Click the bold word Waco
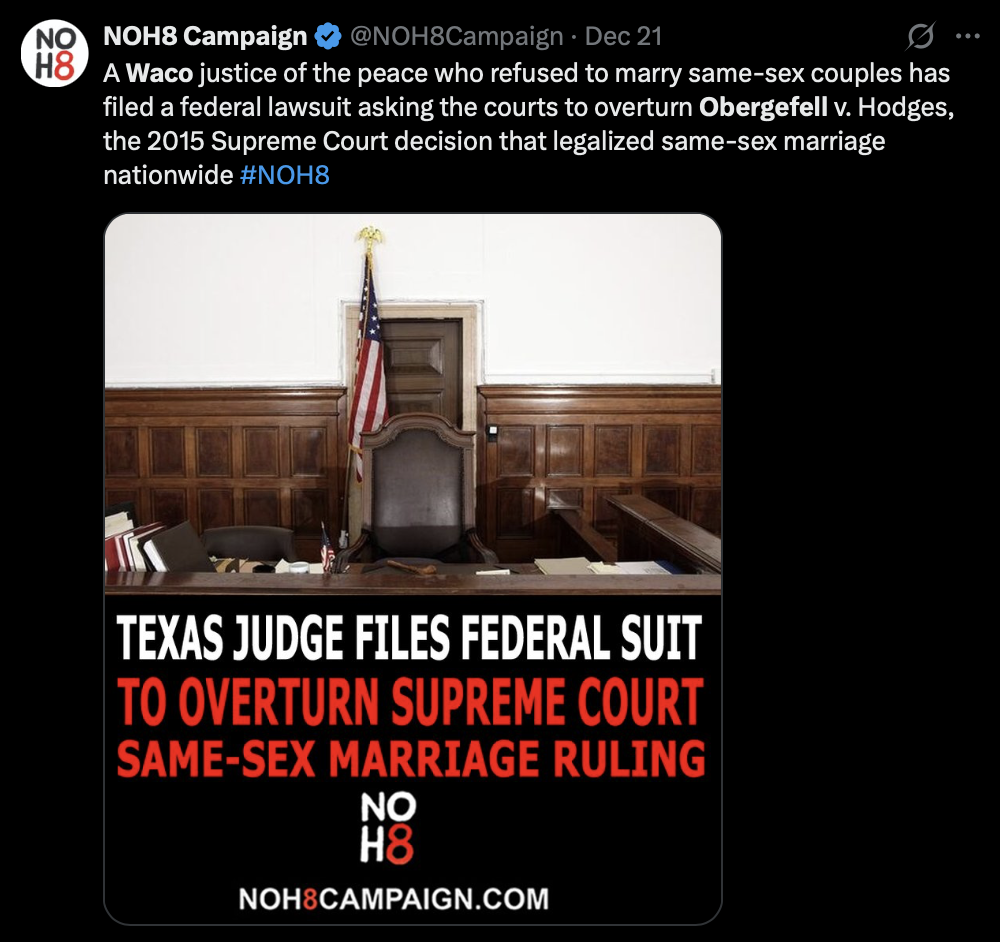 coord(159,73)
